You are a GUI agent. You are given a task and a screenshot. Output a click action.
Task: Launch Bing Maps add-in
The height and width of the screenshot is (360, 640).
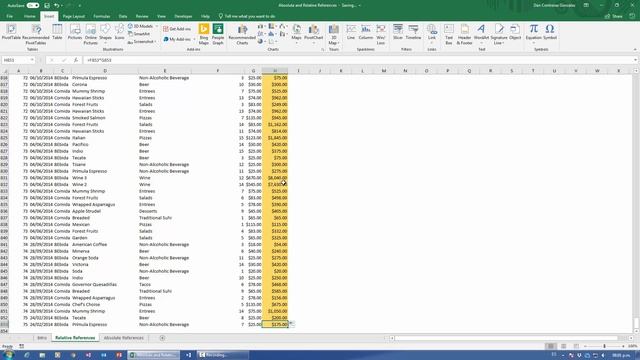(x=204, y=34)
